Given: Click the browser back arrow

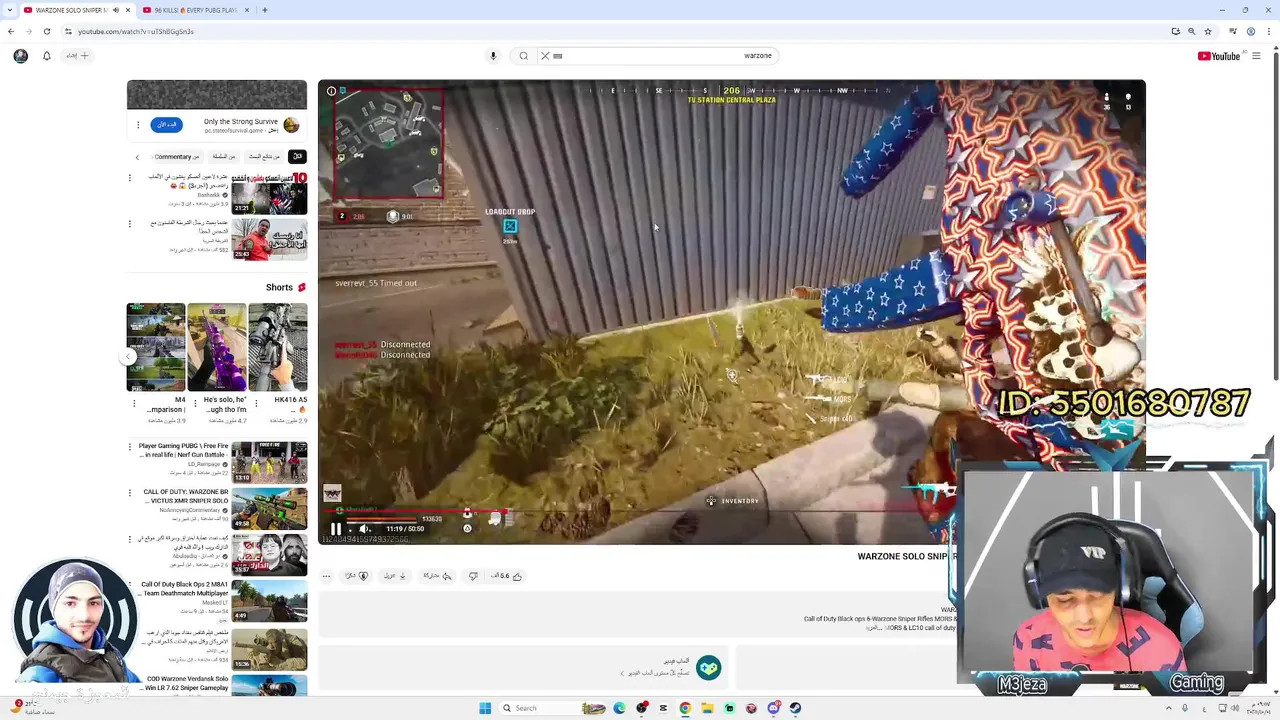Looking at the screenshot, I should 11,31.
